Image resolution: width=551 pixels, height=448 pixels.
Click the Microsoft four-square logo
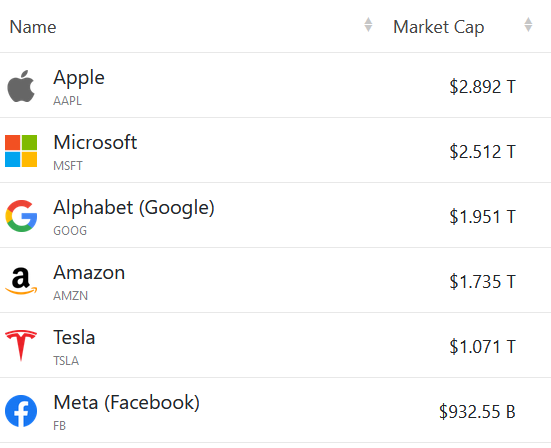pyautogui.click(x=21, y=151)
